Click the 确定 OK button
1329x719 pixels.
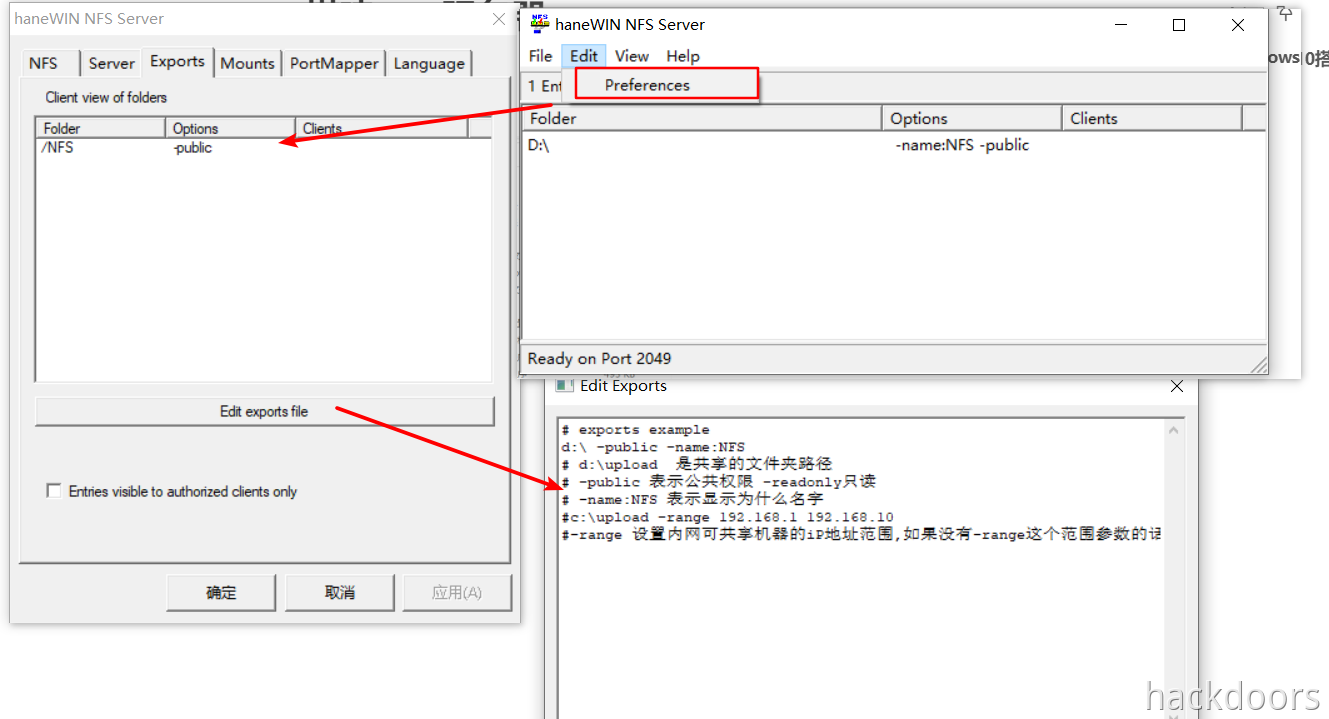click(221, 592)
